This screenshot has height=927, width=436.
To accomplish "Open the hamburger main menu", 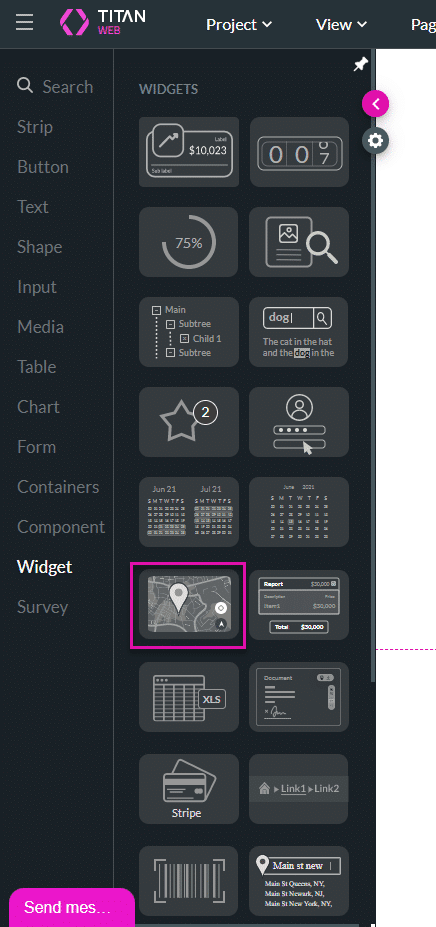I will (25, 22).
